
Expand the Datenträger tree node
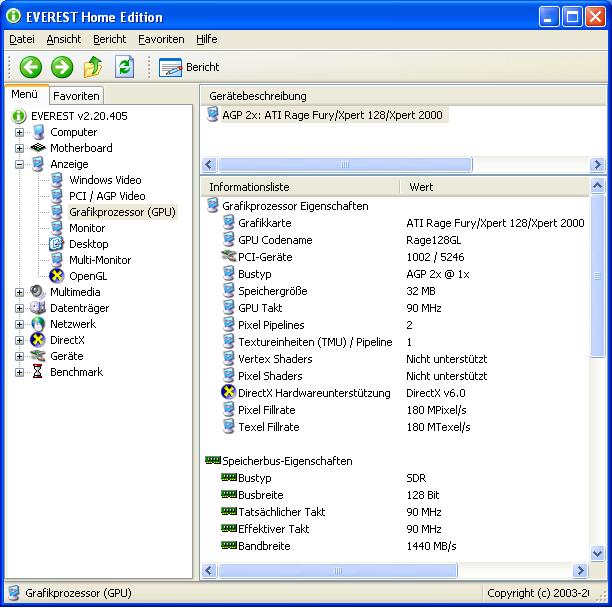click(x=19, y=308)
